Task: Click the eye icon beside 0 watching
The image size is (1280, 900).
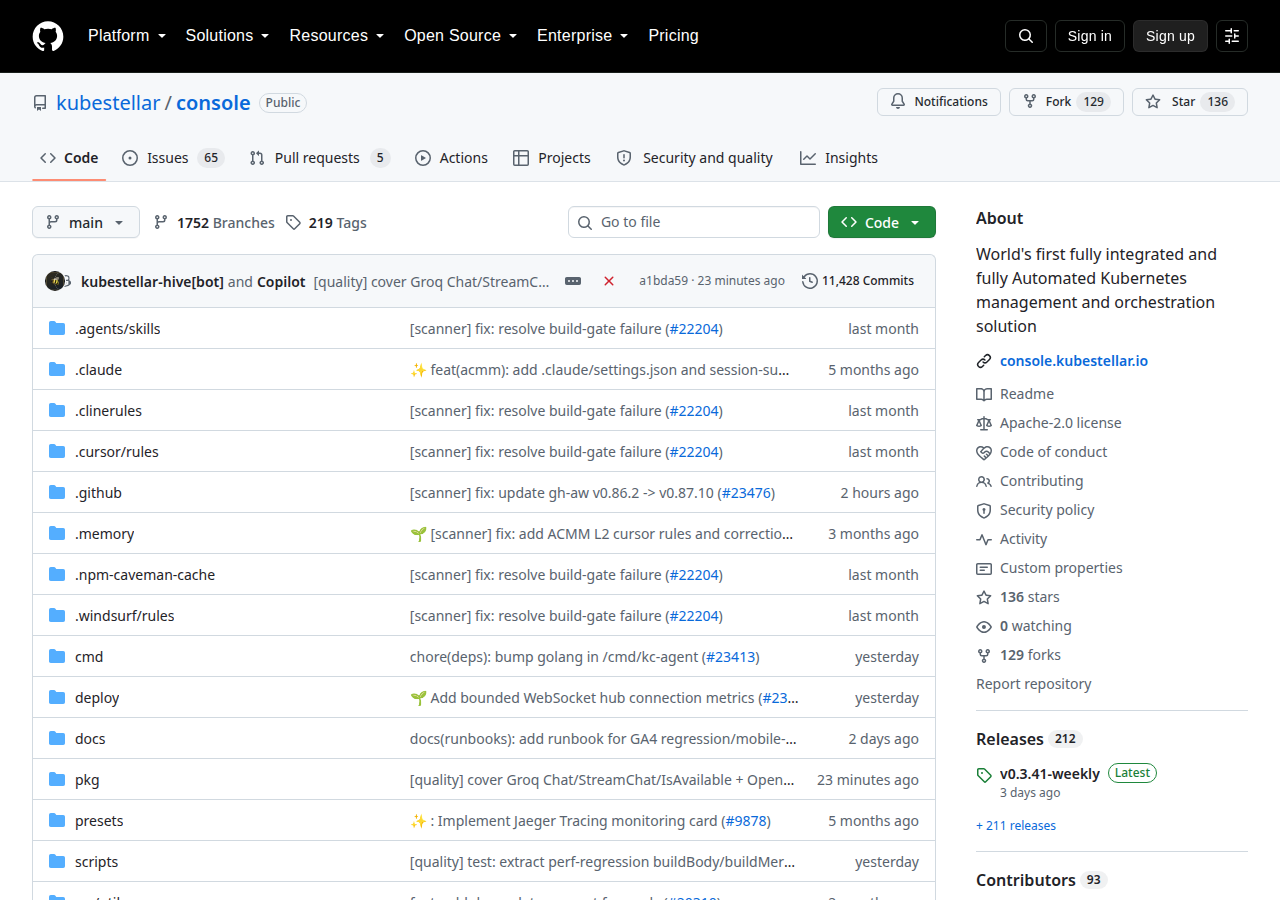Action: click(984, 626)
